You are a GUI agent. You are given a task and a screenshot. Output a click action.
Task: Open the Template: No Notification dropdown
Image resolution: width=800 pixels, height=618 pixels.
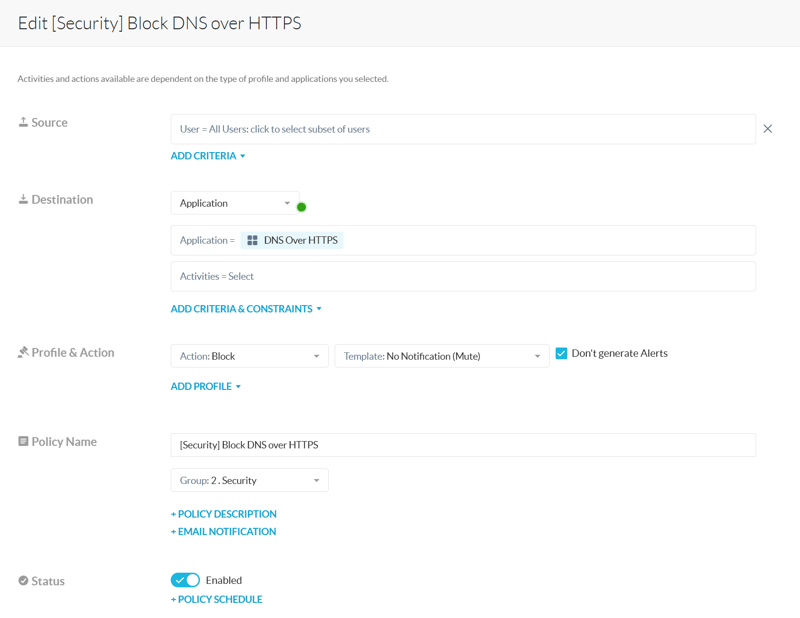click(441, 356)
